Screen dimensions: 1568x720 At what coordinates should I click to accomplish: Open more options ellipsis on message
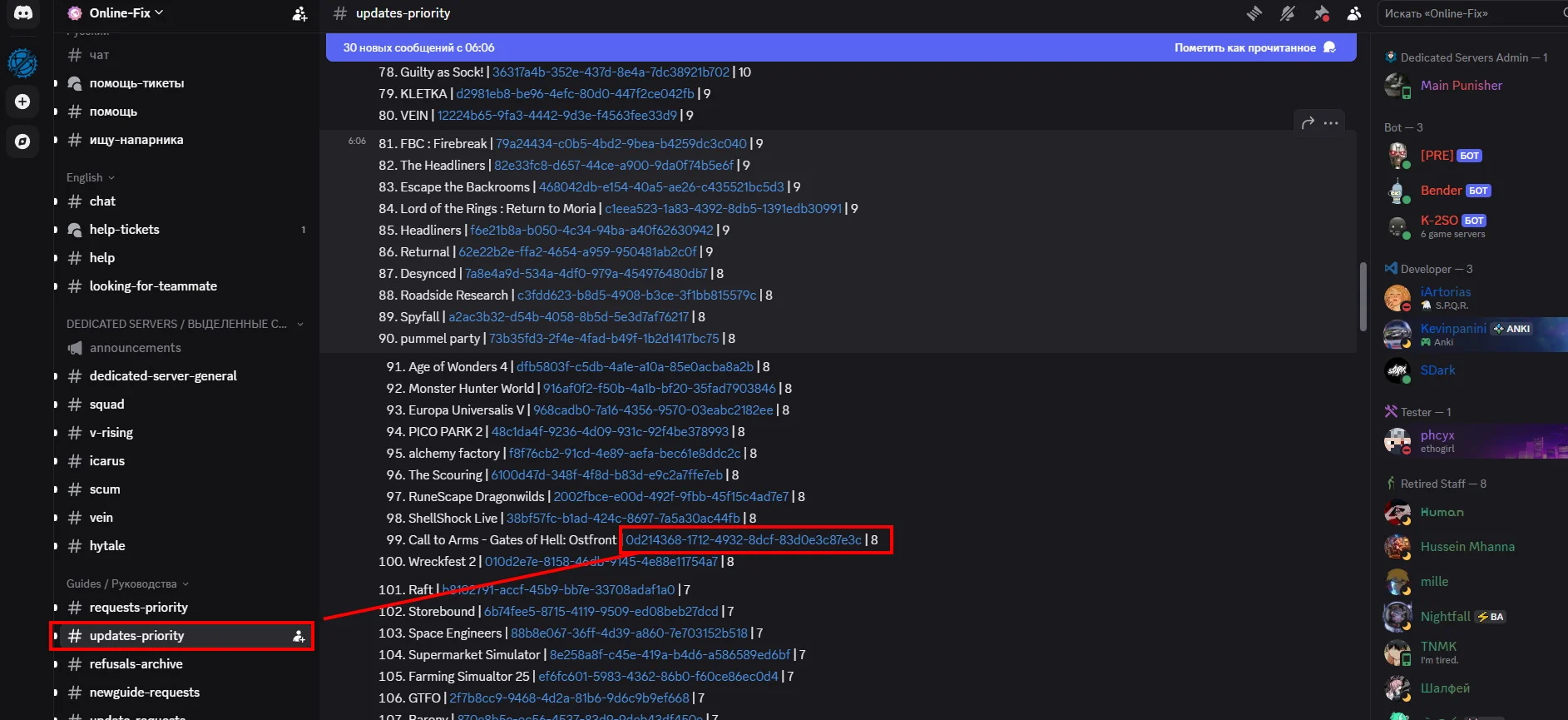click(x=1331, y=123)
